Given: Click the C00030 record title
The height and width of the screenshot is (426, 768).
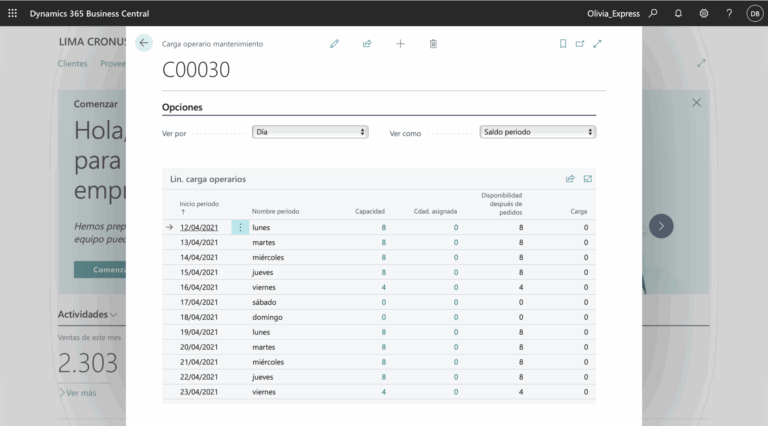Looking at the screenshot, I should 196,70.
